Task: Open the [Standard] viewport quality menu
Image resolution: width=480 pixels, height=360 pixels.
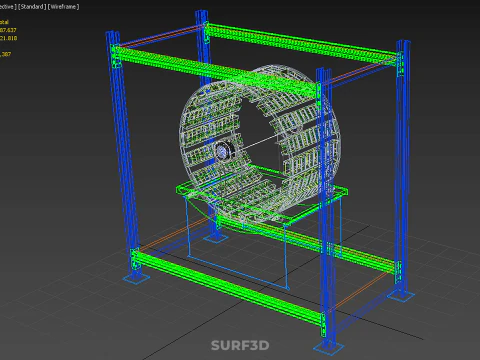Action: tap(32, 7)
